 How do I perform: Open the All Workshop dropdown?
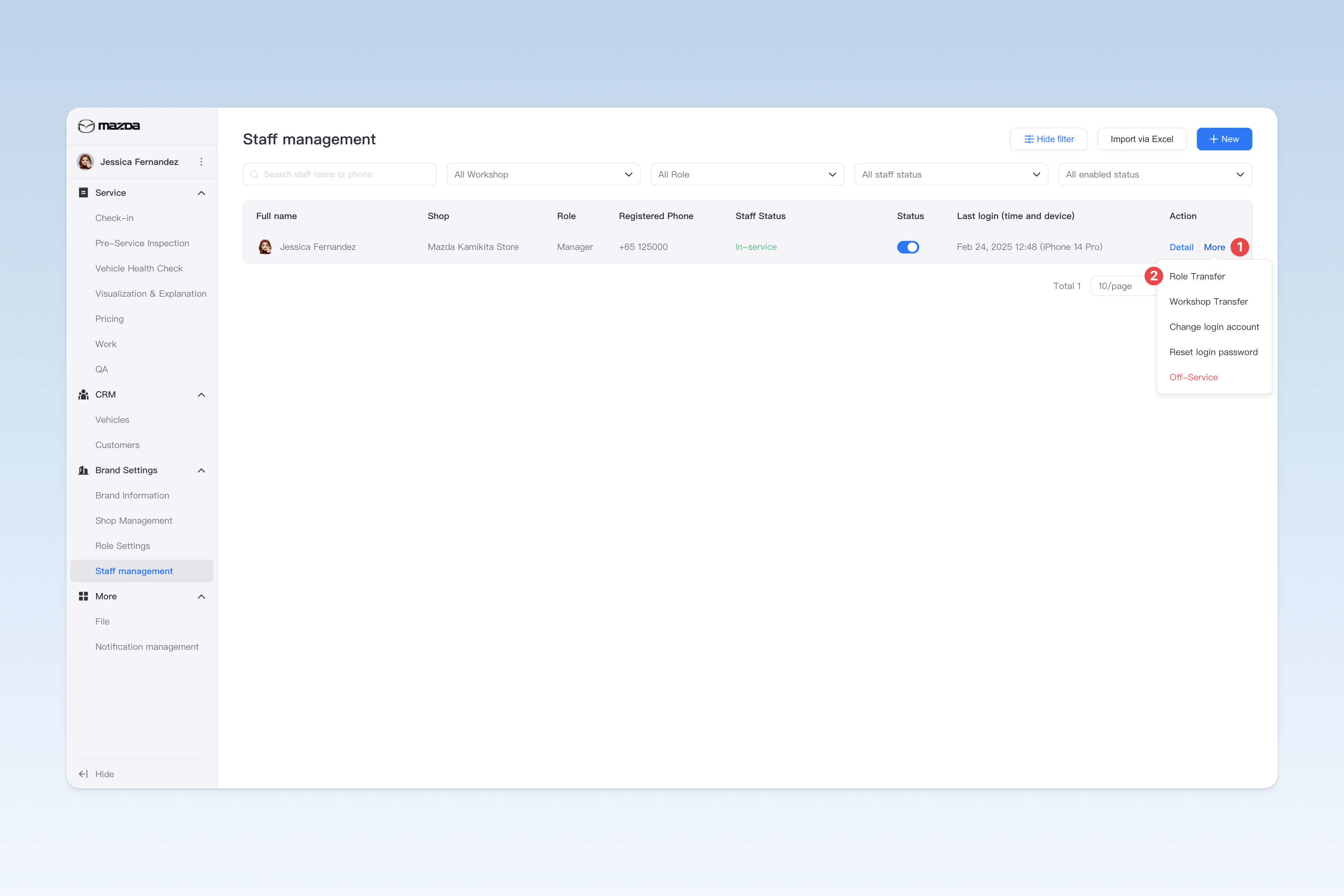pyautogui.click(x=543, y=174)
